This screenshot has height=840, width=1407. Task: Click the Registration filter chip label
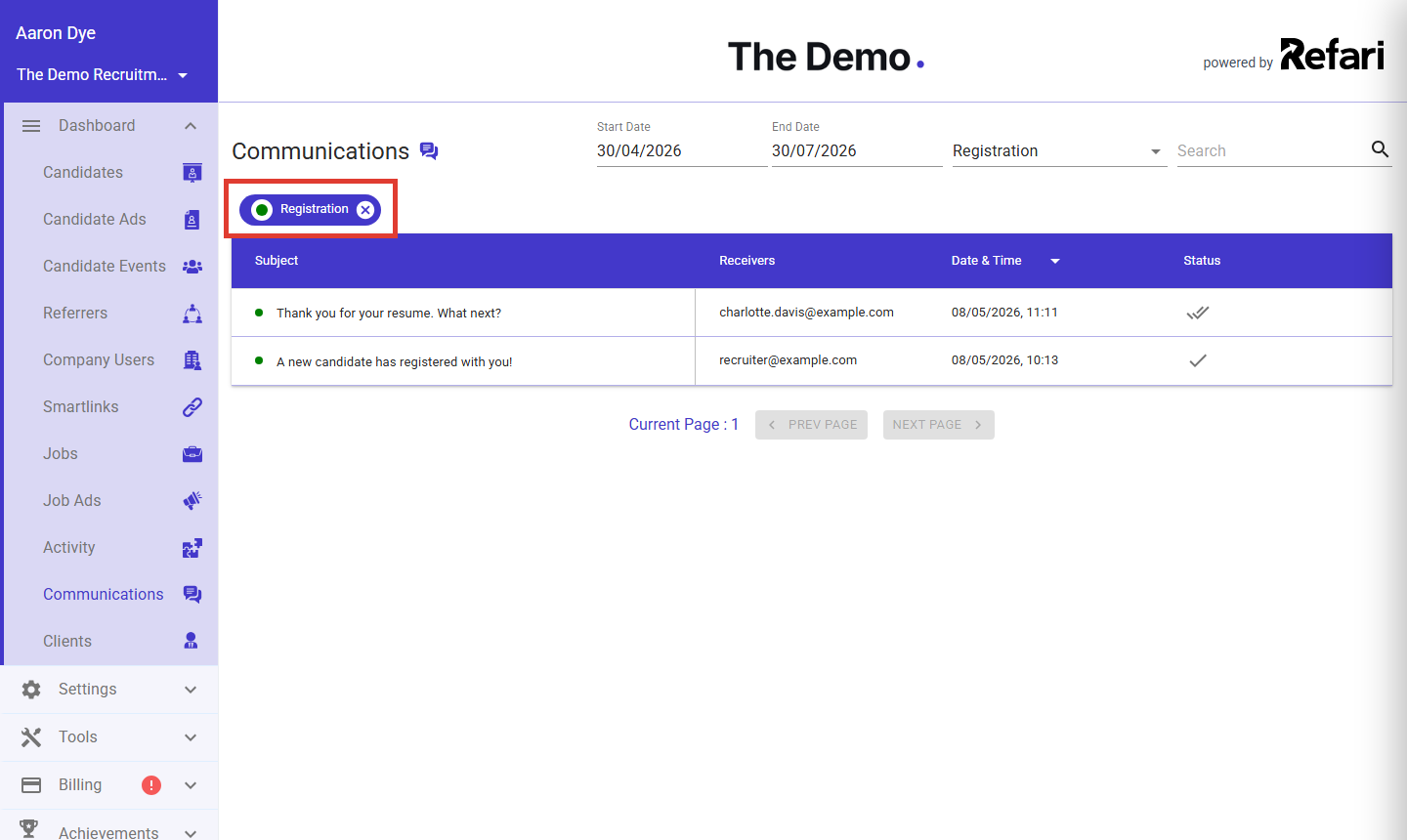pyautogui.click(x=314, y=209)
